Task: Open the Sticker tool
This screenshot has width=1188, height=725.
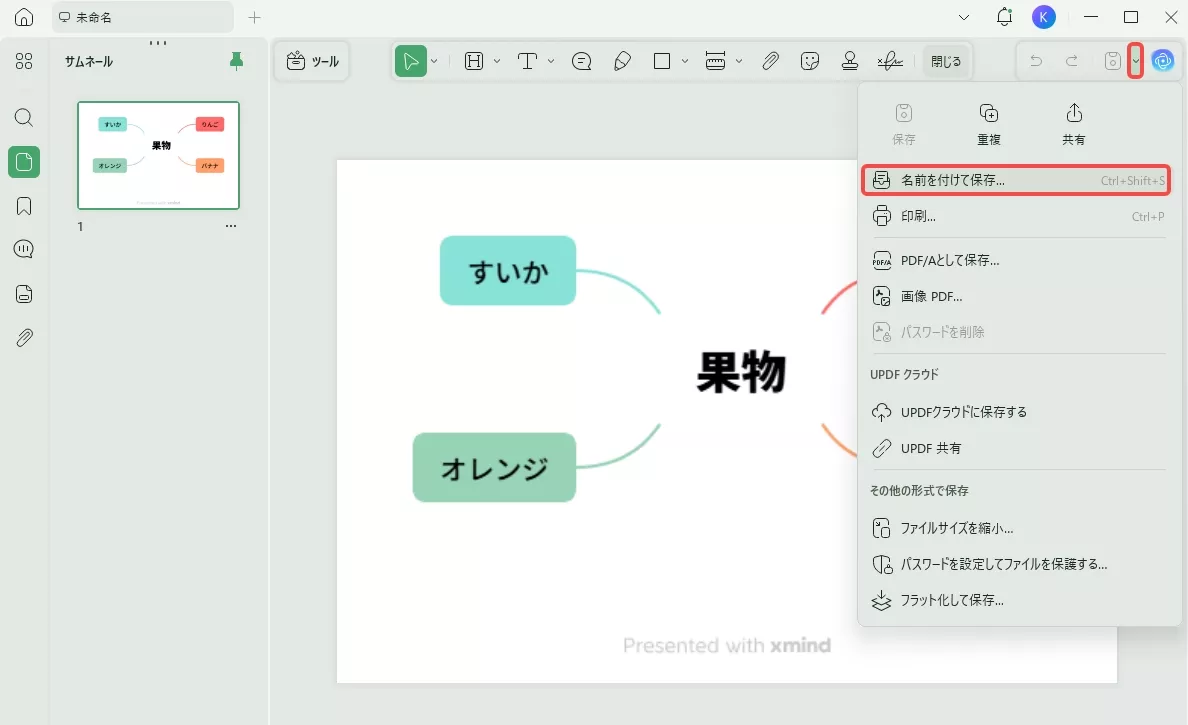Action: point(809,60)
